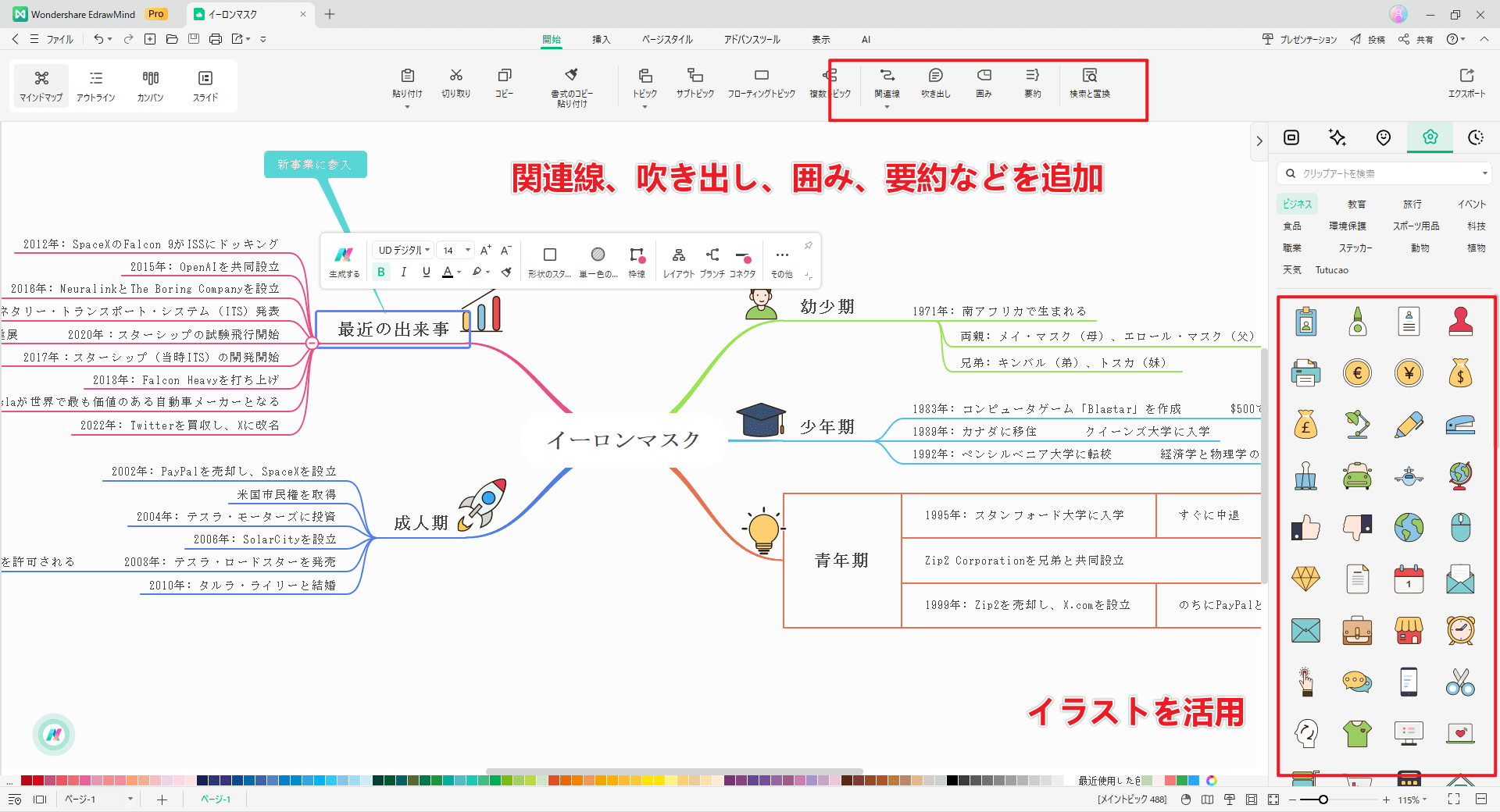This screenshot has width=1500, height=812.
Task: Select the ビジネス clipart category
Action: (x=1297, y=204)
